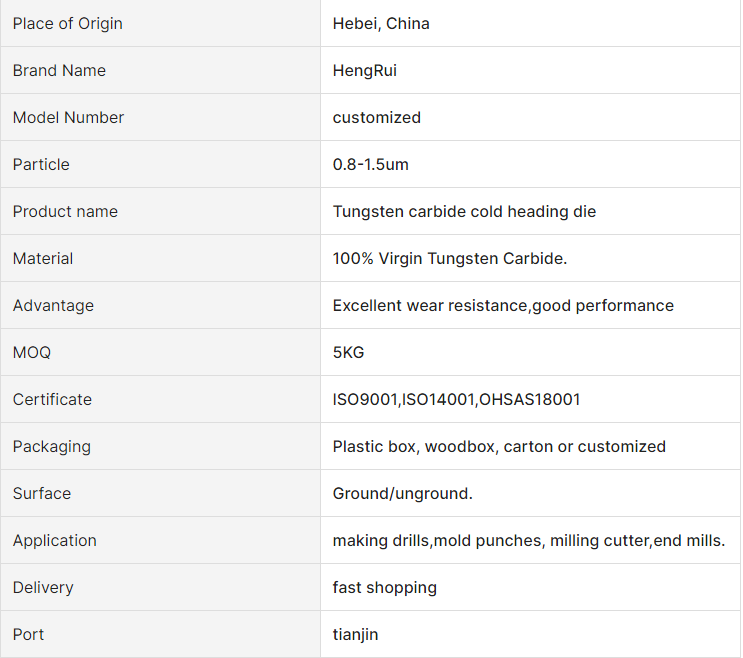Click the tianjin port value
The image size is (743, 658).
355,634
